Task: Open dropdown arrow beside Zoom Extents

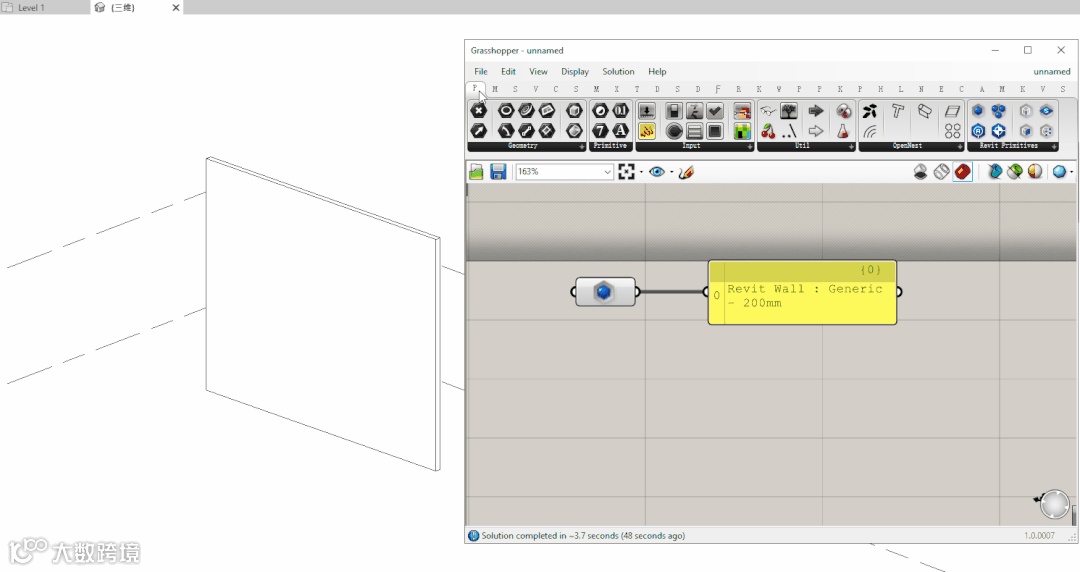Action: [641, 172]
